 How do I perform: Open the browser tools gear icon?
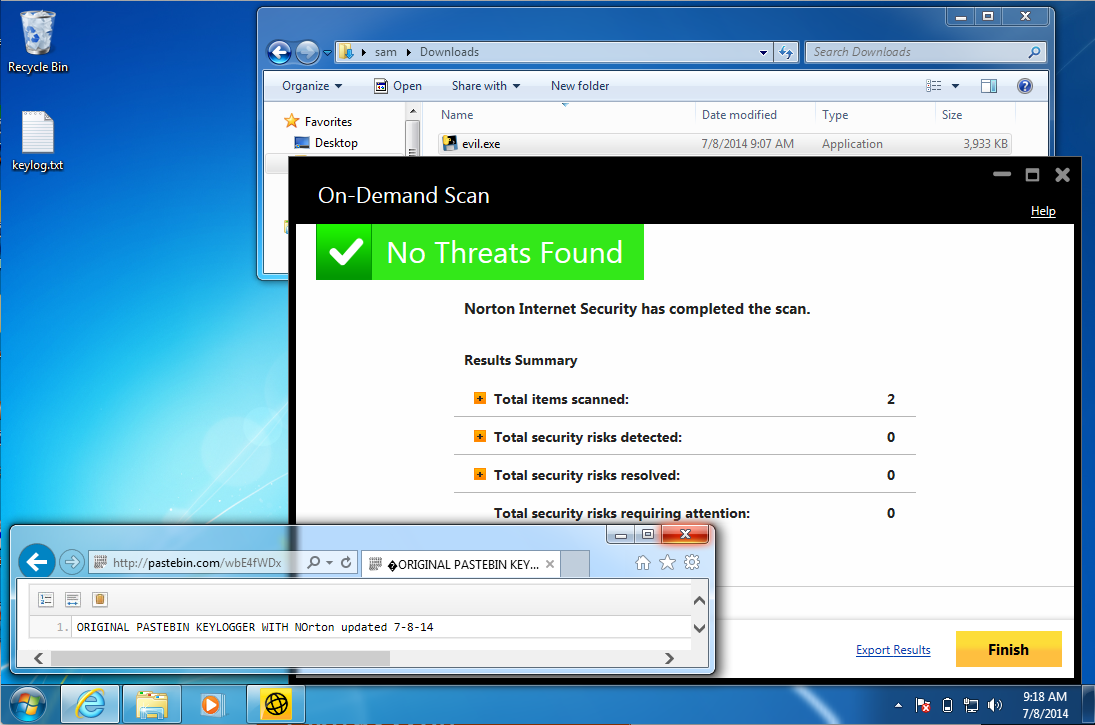click(692, 562)
